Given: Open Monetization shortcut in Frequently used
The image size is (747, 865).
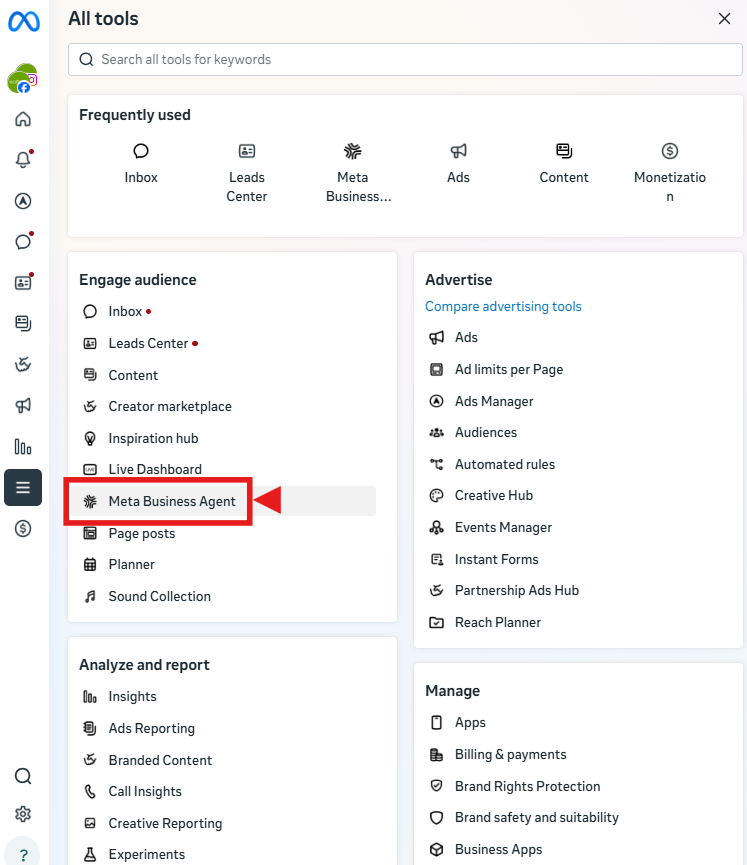Looking at the screenshot, I should pos(670,173).
